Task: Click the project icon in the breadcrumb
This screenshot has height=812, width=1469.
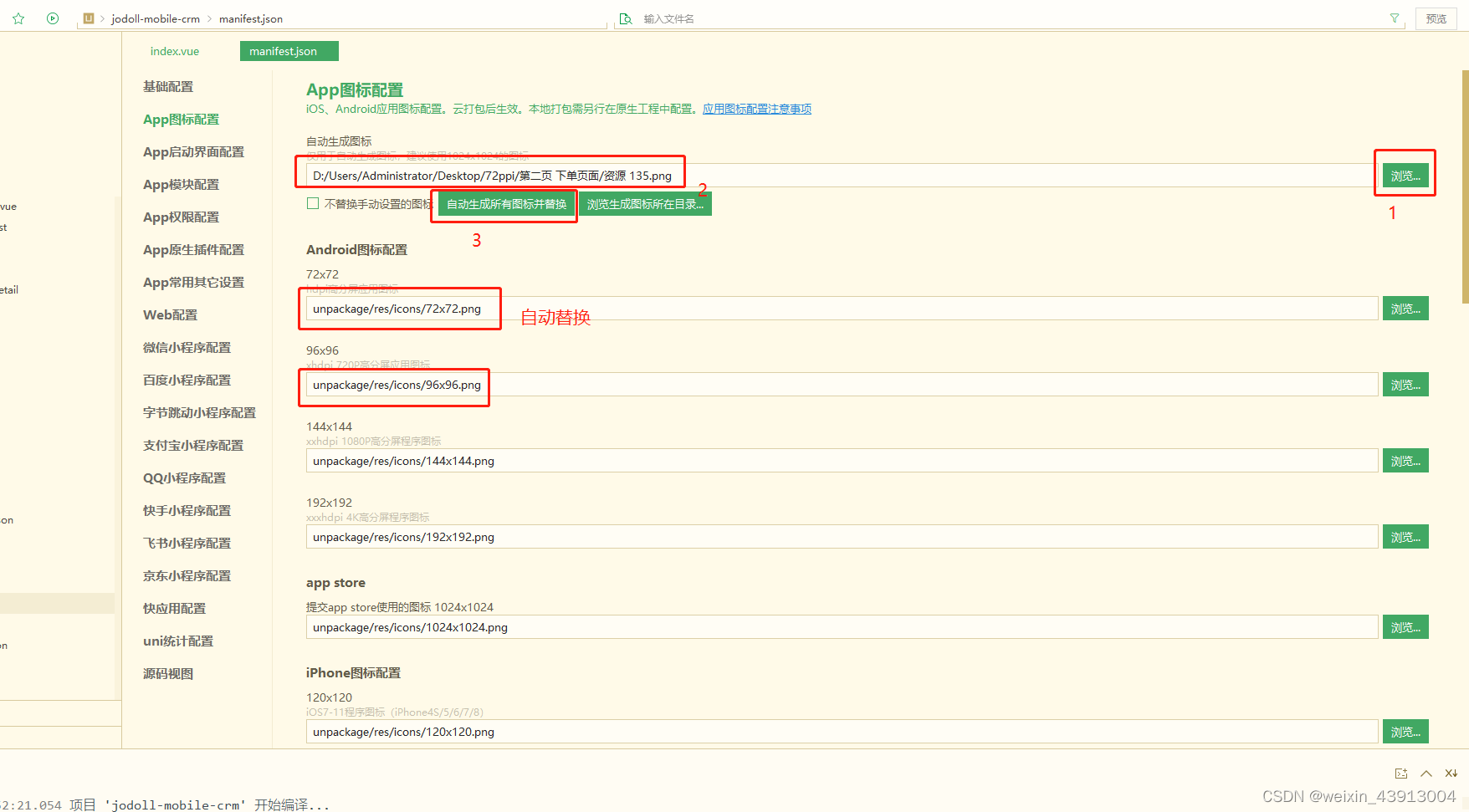Action: tap(89, 18)
